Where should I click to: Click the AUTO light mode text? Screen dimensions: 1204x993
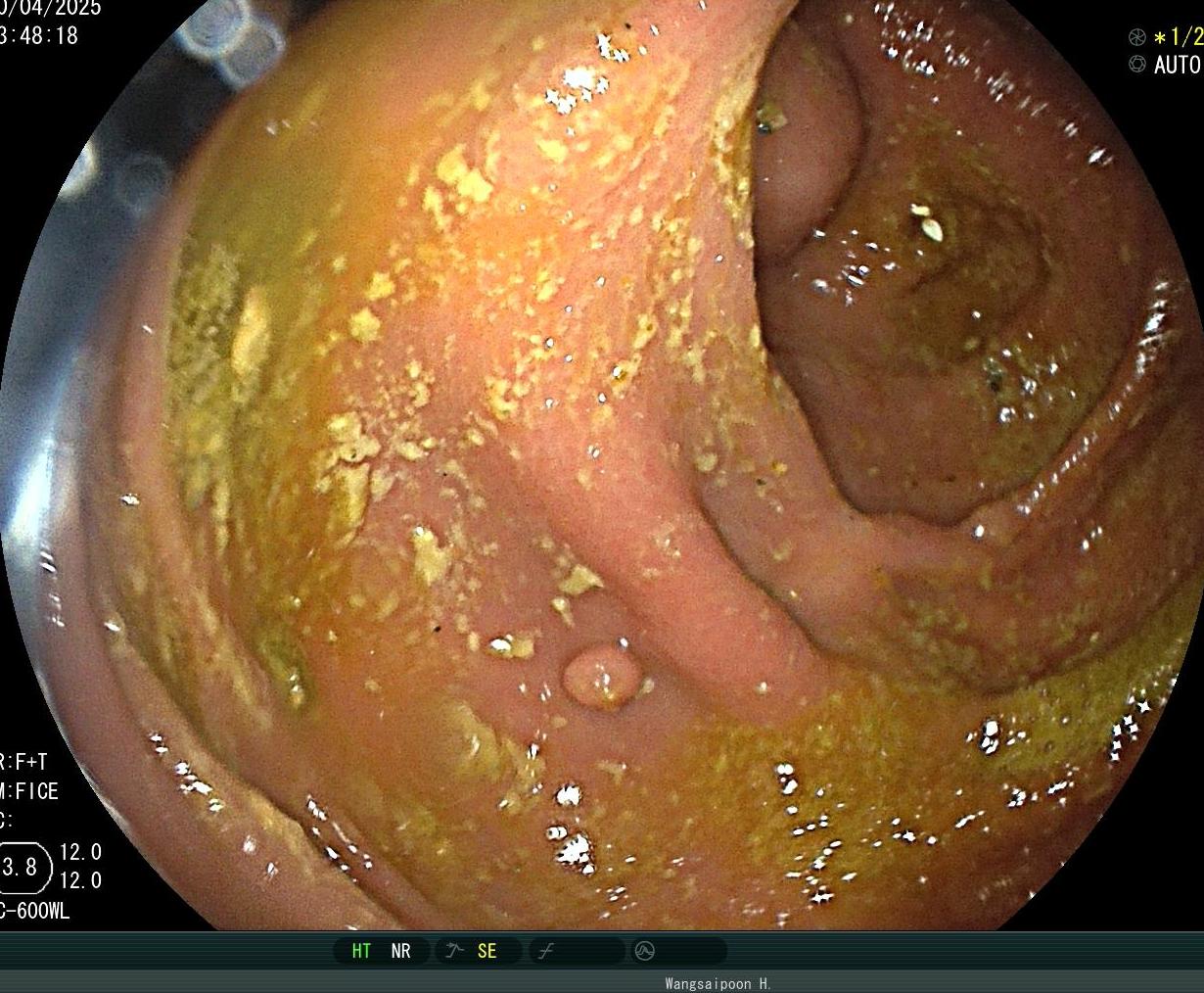[x=1178, y=65]
